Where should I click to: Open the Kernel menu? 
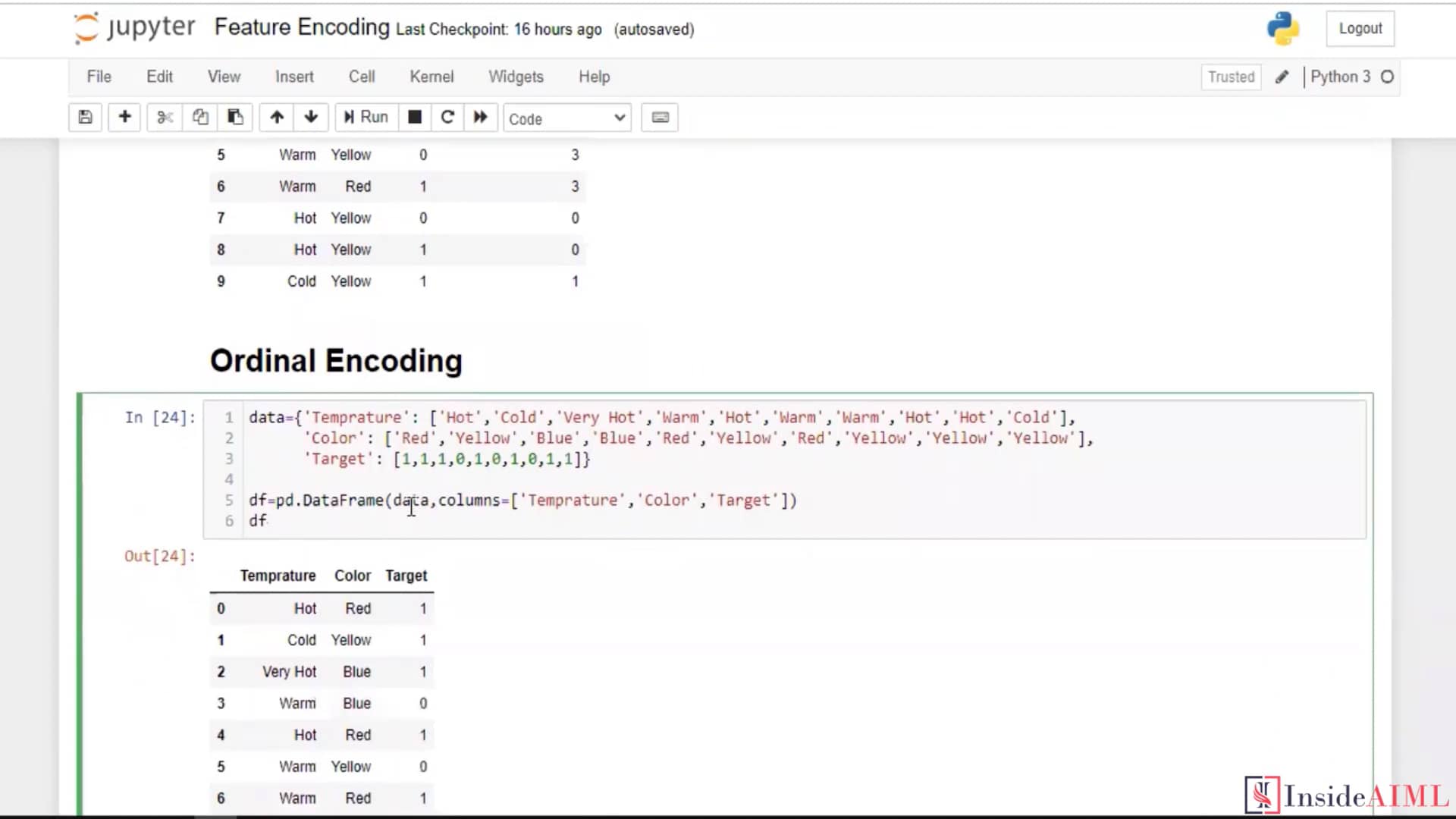pos(431,77)
